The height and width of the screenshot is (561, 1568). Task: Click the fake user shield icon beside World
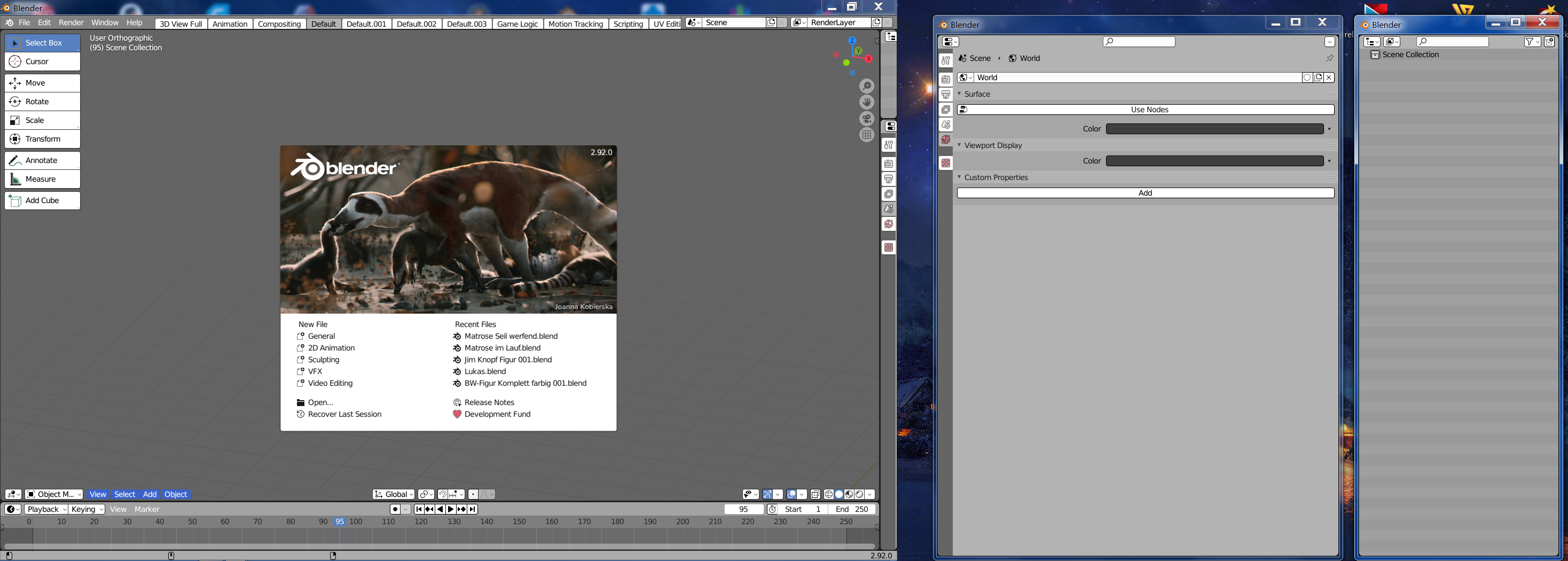1307,78
